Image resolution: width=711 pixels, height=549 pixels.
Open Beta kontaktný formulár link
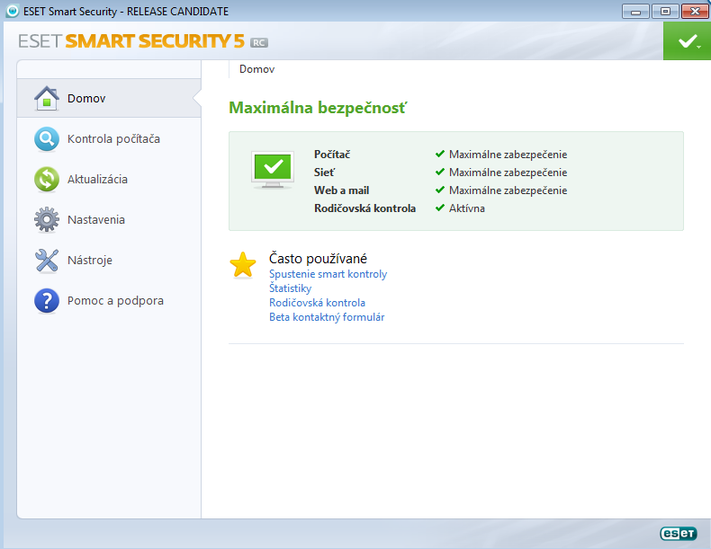[x=326, y=317]
